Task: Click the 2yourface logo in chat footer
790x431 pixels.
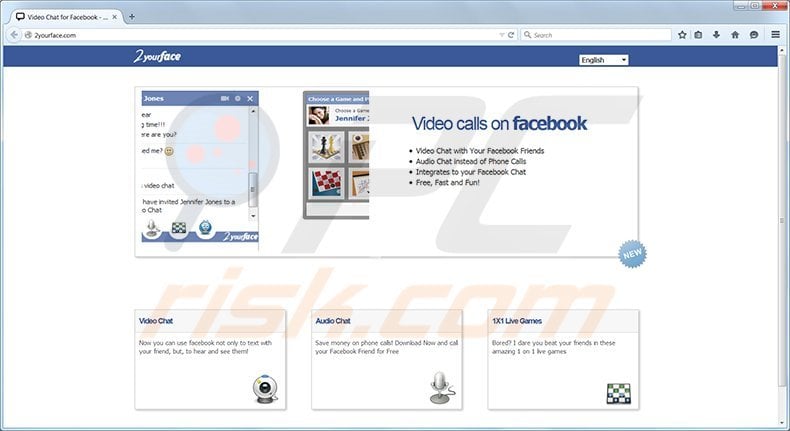Action: [x=240, y=236]
